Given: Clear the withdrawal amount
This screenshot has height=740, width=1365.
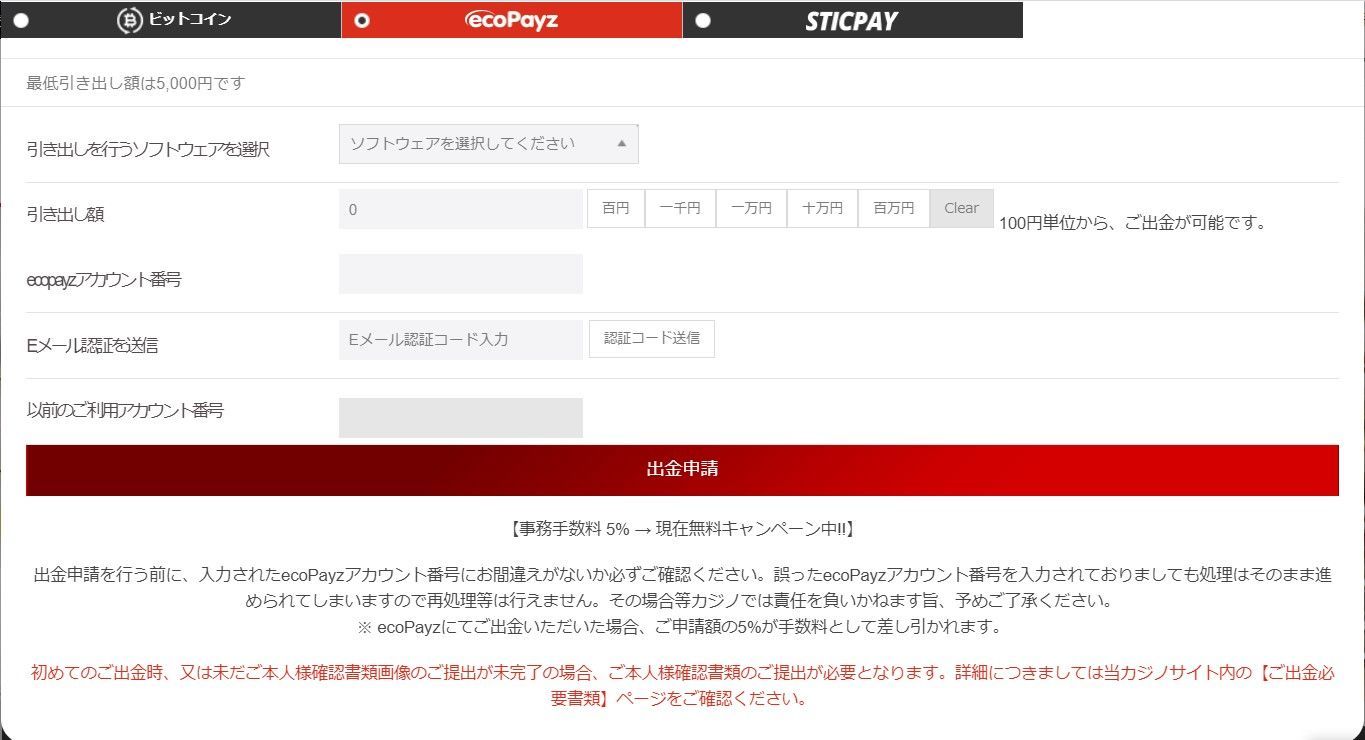Looking at the screenshot, I should pyautogui.click(x=962, y=209).
